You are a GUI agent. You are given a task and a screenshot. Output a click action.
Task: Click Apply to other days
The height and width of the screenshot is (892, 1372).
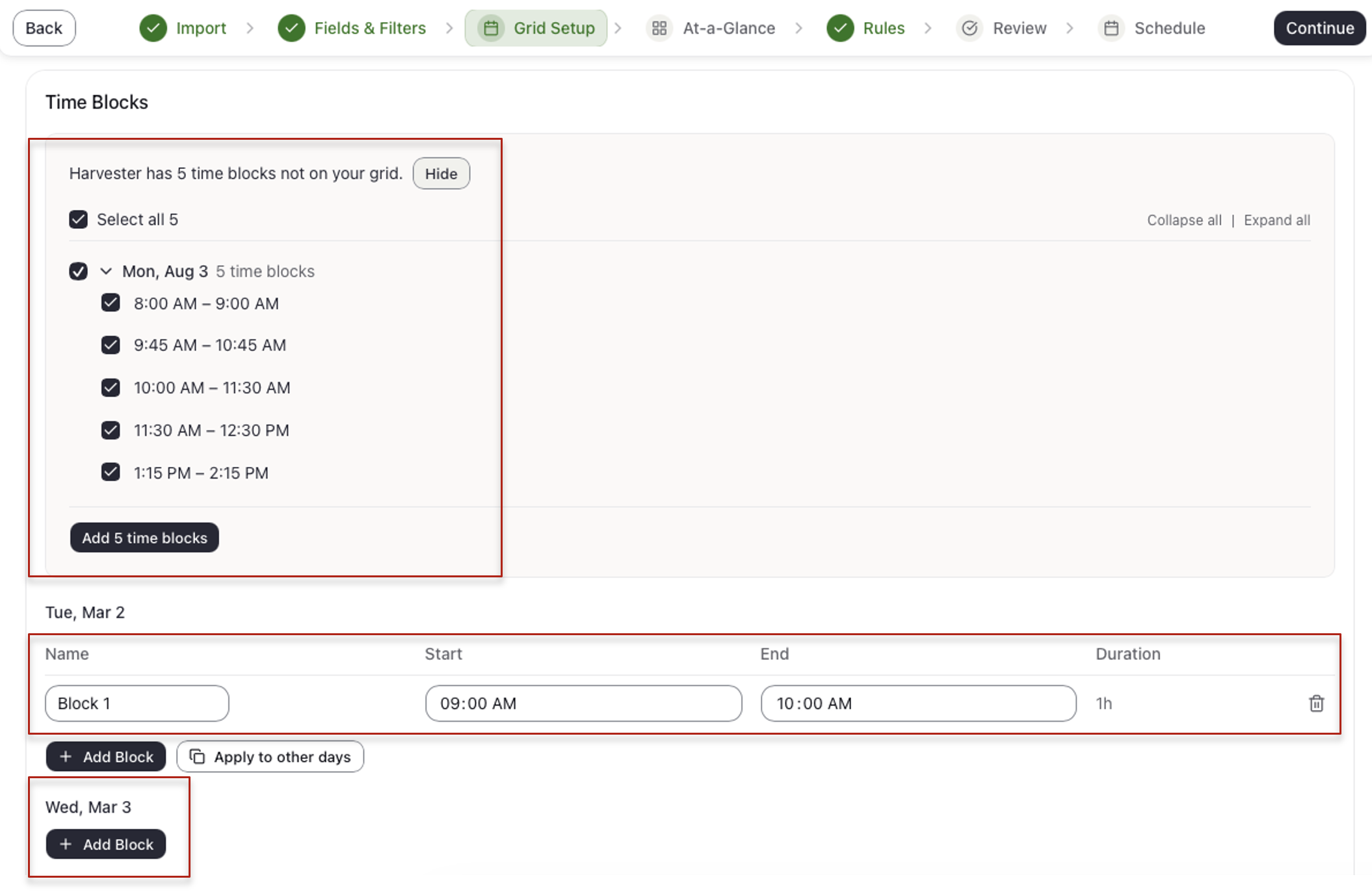click(x=270, y=757)
